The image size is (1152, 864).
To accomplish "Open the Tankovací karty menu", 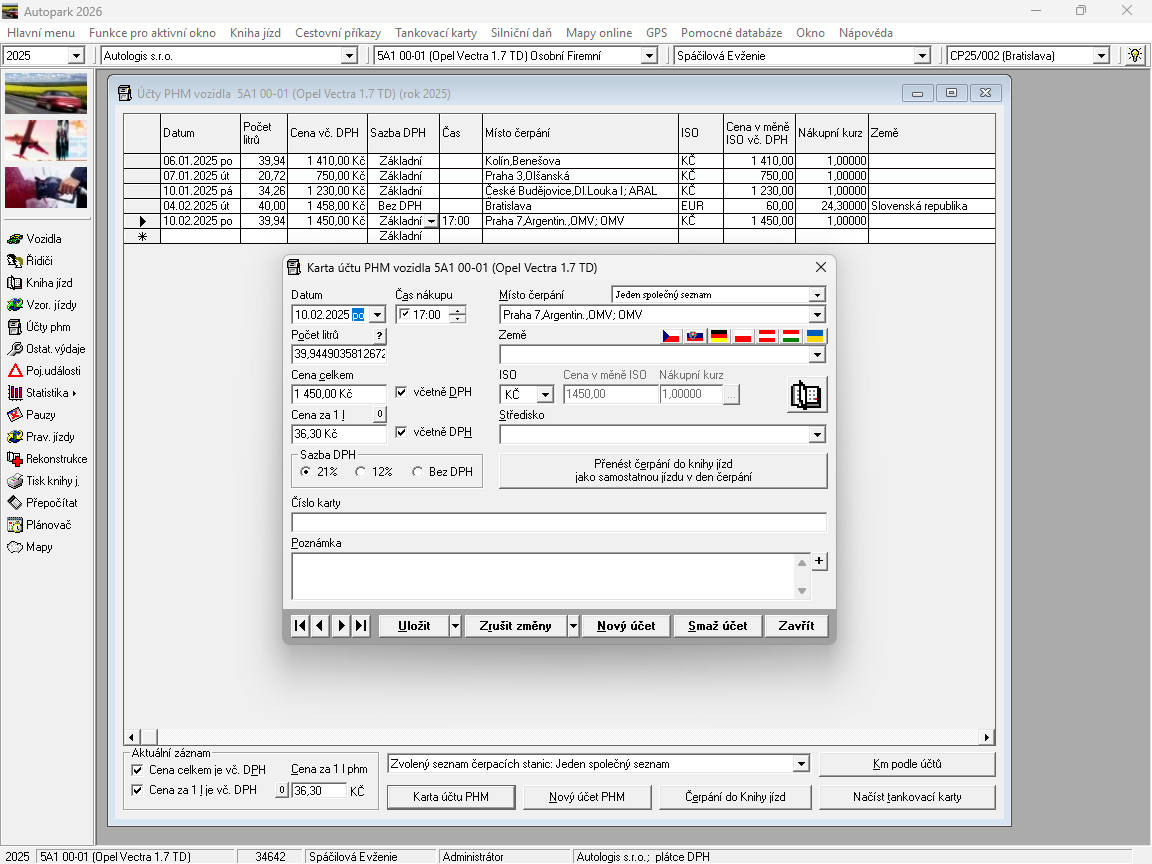I will [435, 33].
